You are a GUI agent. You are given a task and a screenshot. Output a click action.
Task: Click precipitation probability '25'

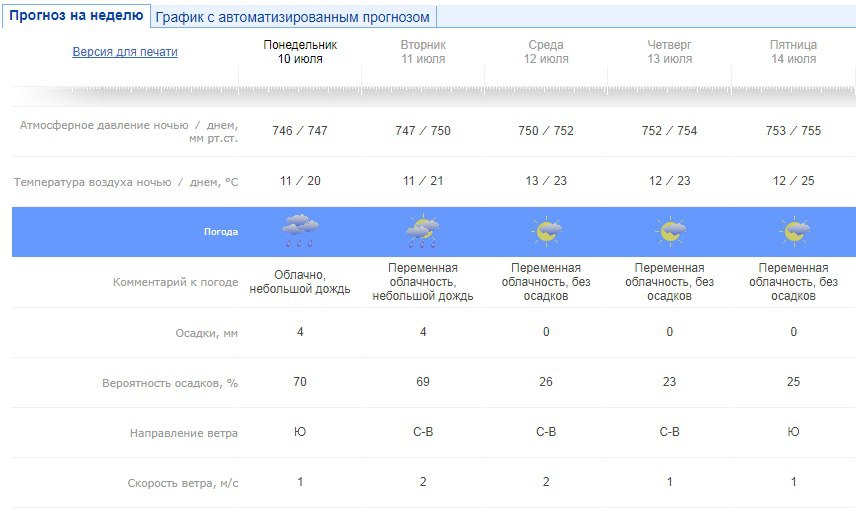tap(793, 382)
